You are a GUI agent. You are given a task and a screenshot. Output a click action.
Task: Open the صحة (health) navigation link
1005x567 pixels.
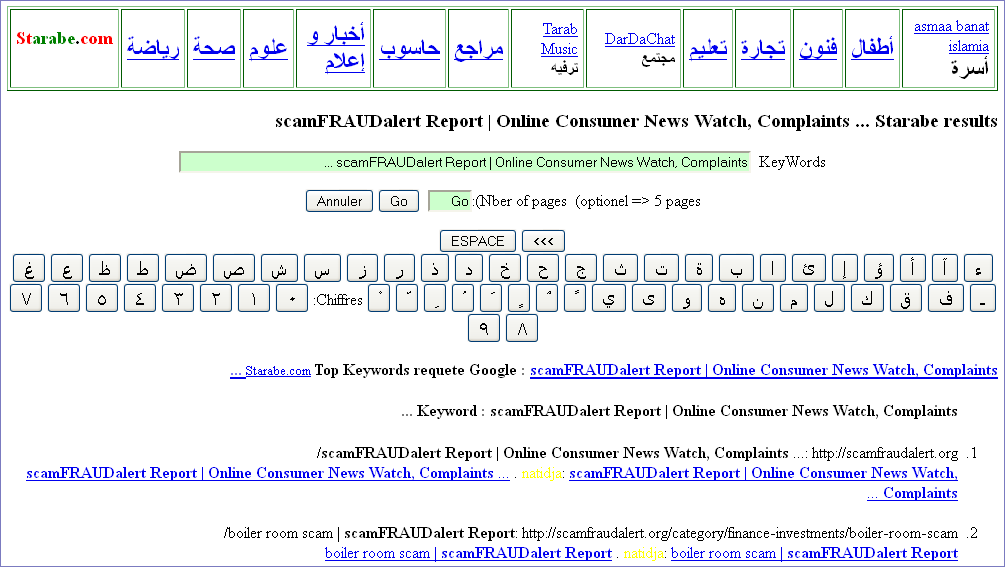pos(214,47)
